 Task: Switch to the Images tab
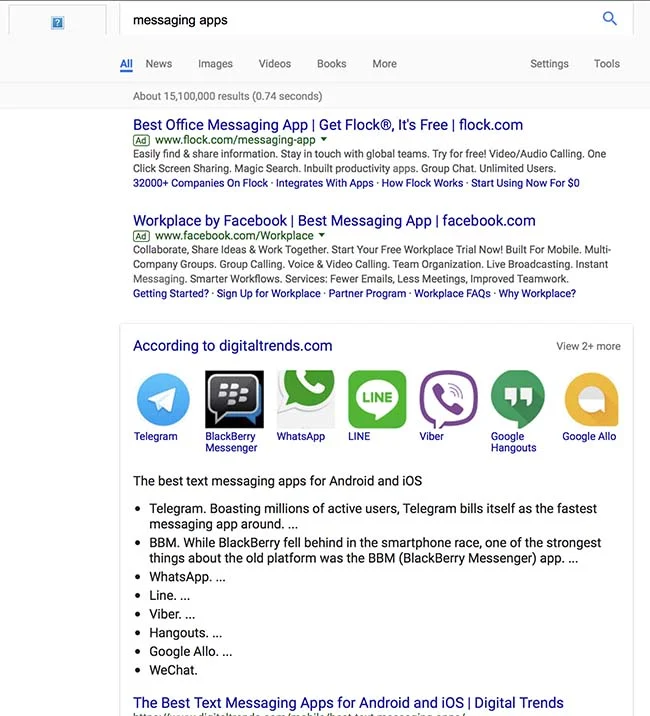(x=215, y=64)
